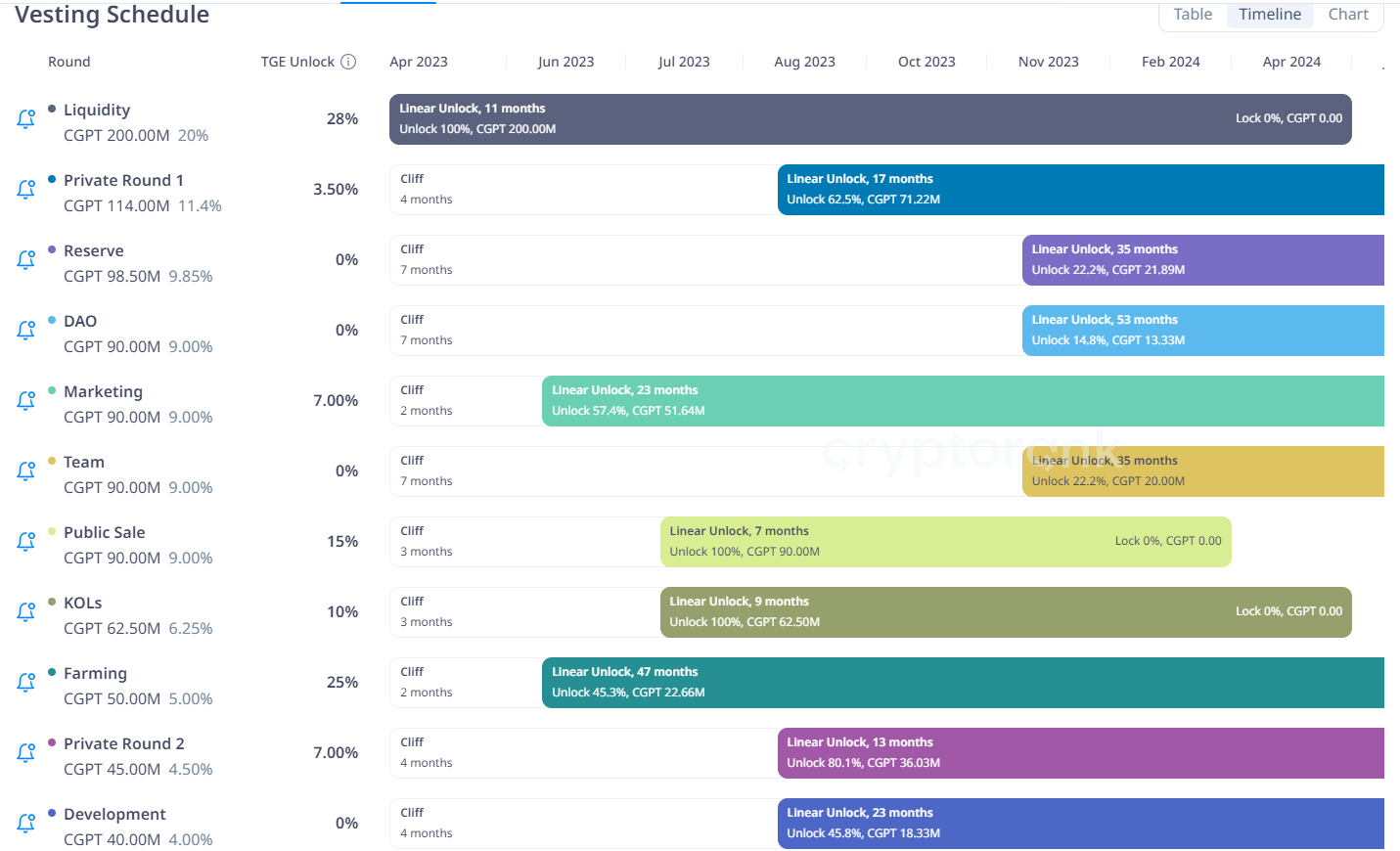This screenshot has width=1400, height=851.
Task: Click the Development round name
Action: (x=114, y=814)
